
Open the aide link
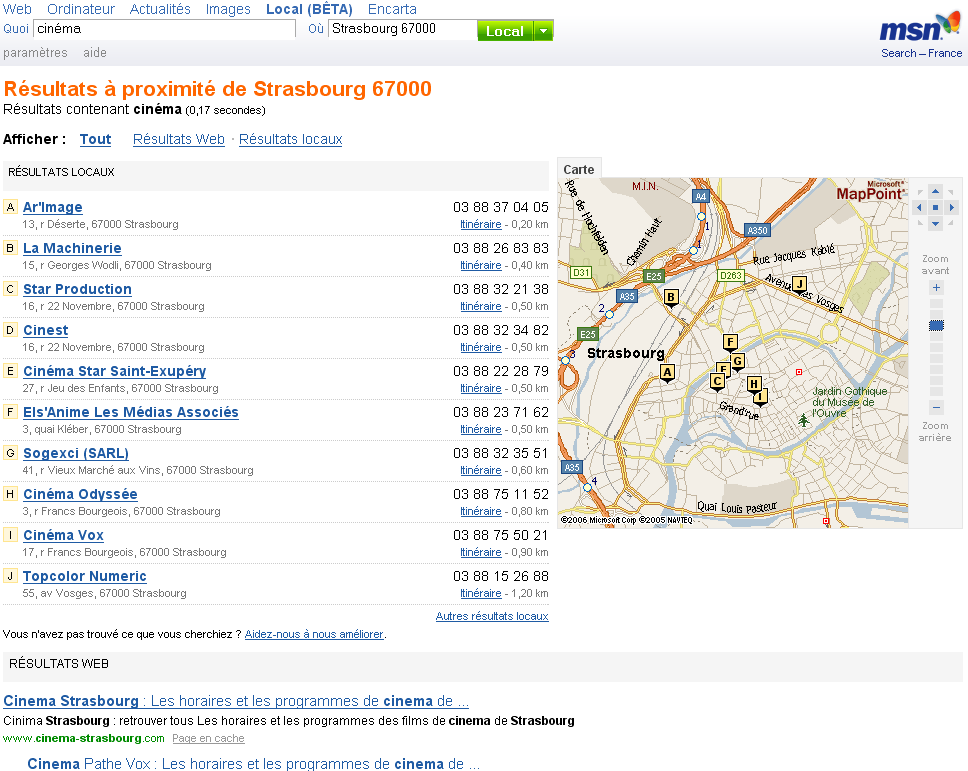pyautogui.click(x=95, y=53)
